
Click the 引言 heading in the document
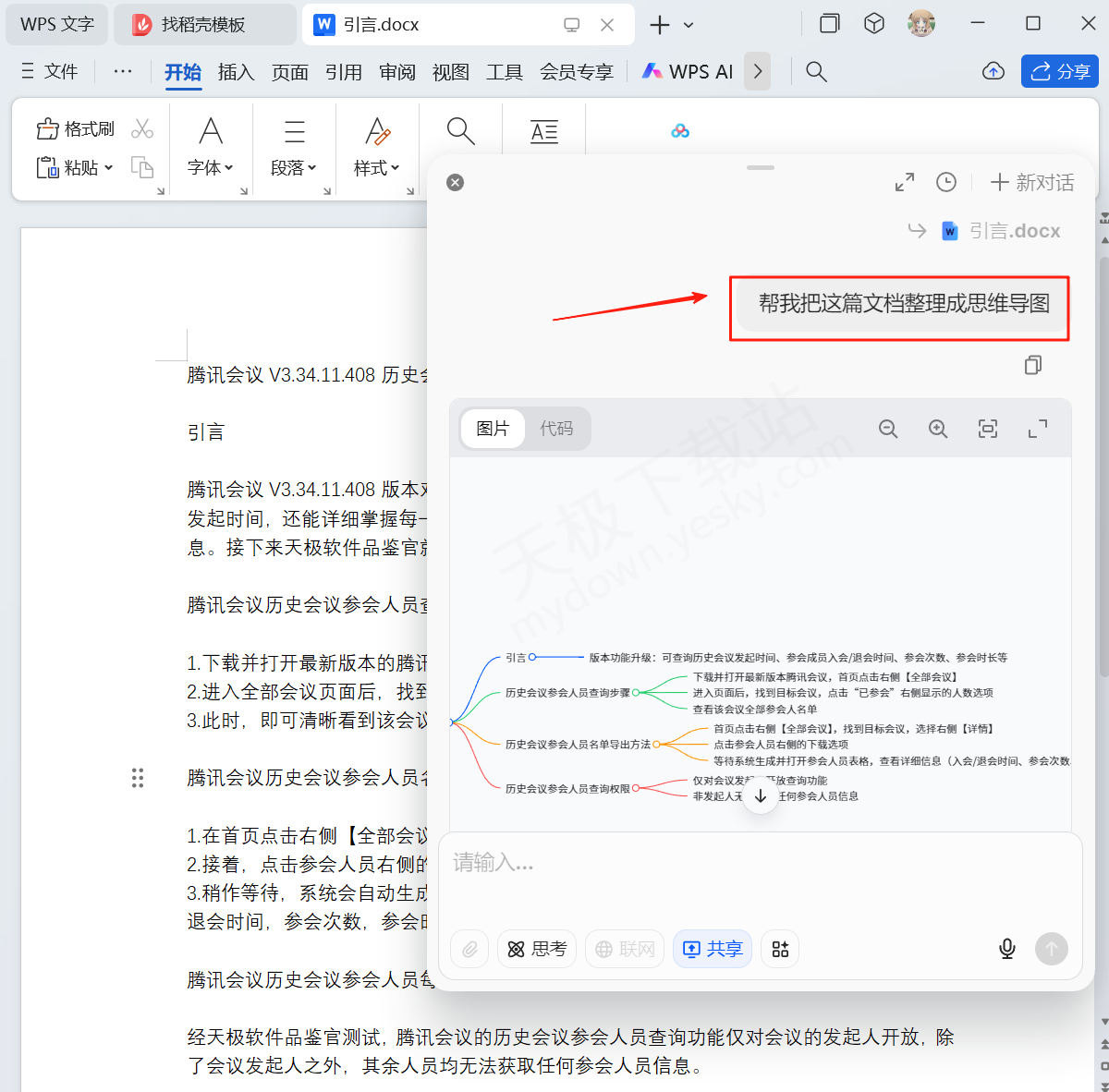[x=206, y=432]
